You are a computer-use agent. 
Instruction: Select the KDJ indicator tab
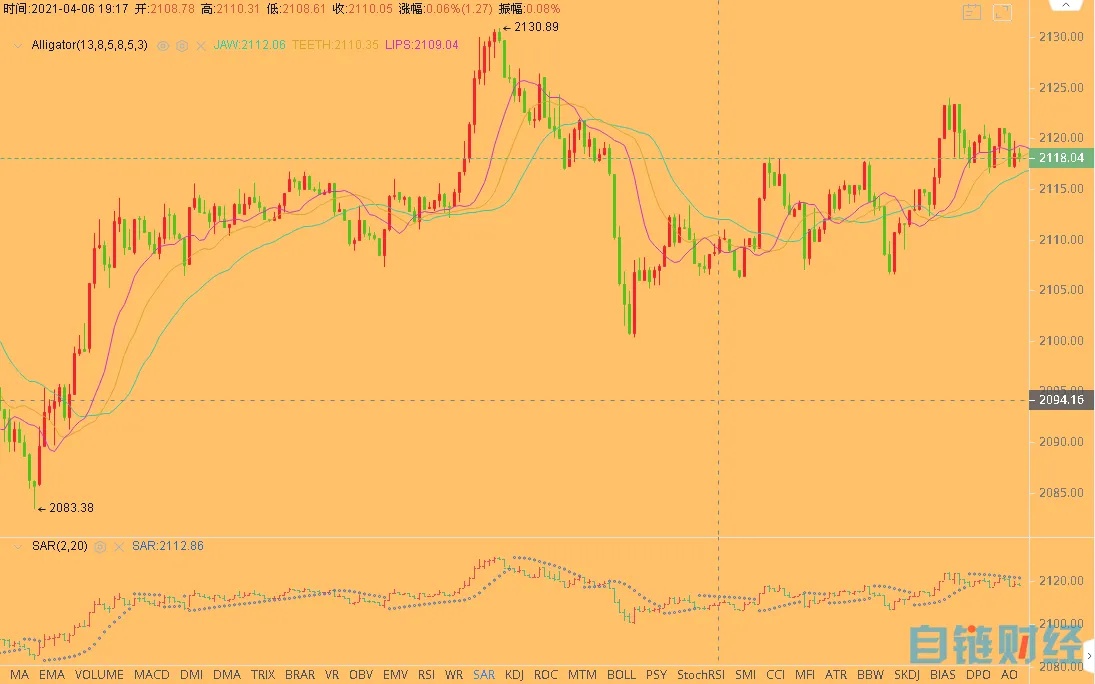pos(515,675)
